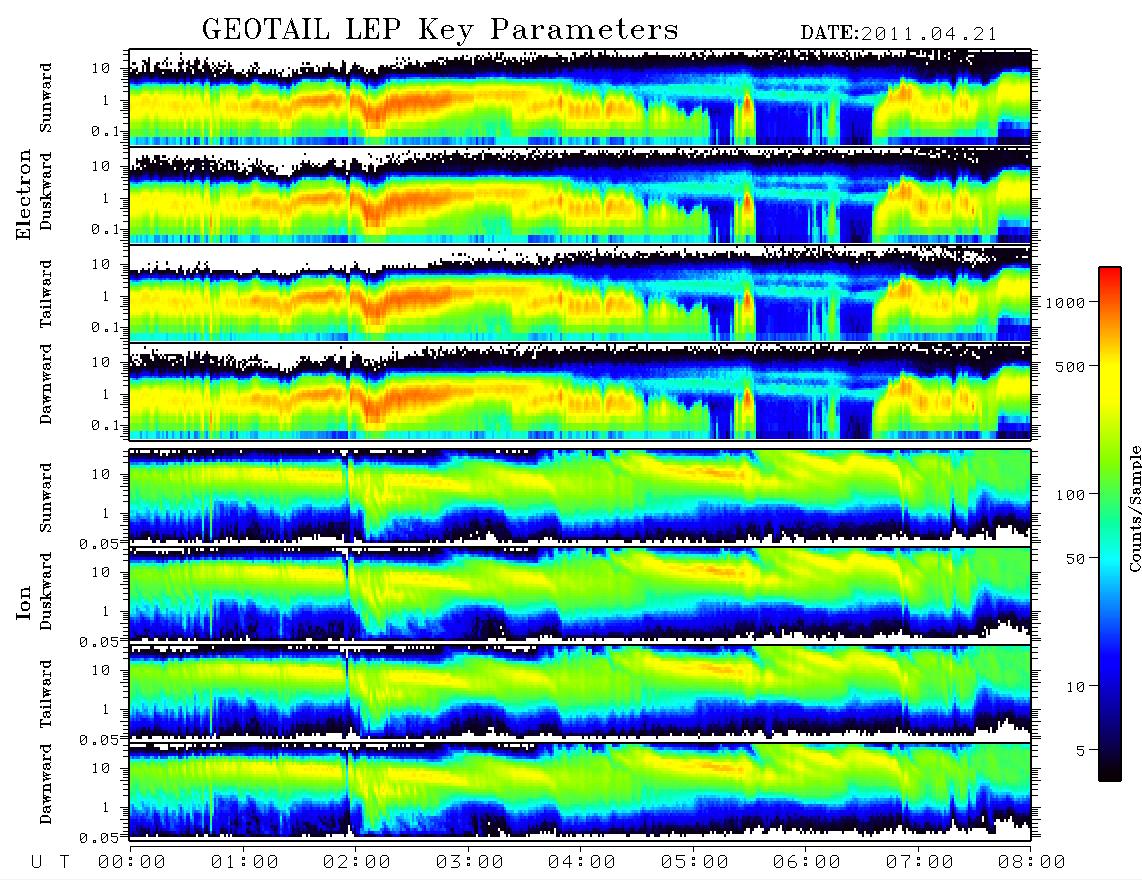This screenshot has width=1142, height=880.
Task: Click the vertical "Ion" group label
Action: (24, 602)
